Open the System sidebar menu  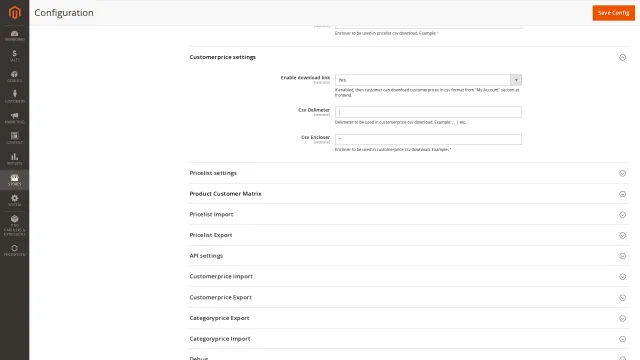tap(15, 200)
